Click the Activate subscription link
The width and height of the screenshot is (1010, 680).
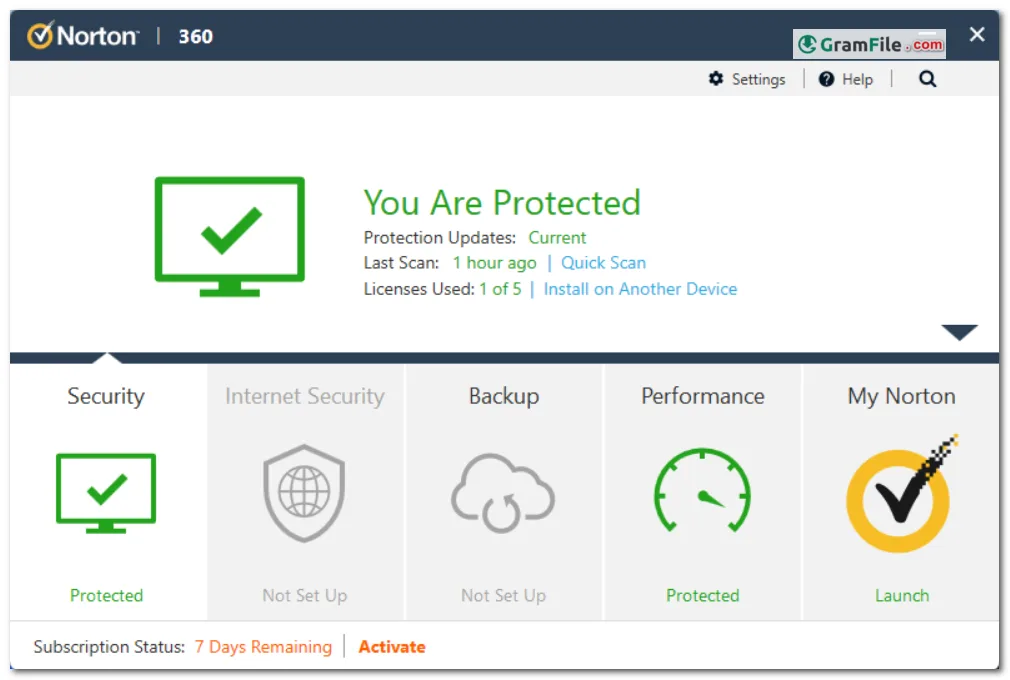click(x=392, y=647)
